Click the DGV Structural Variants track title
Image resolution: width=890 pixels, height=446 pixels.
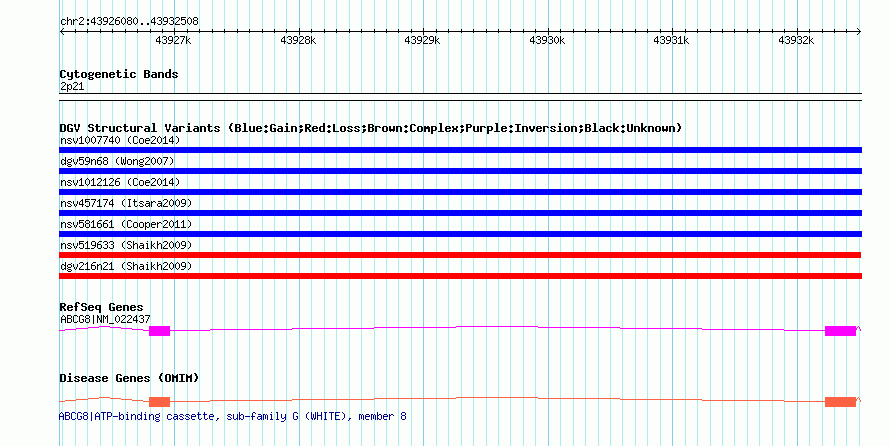pyautogui.click(x=371, y=128)
